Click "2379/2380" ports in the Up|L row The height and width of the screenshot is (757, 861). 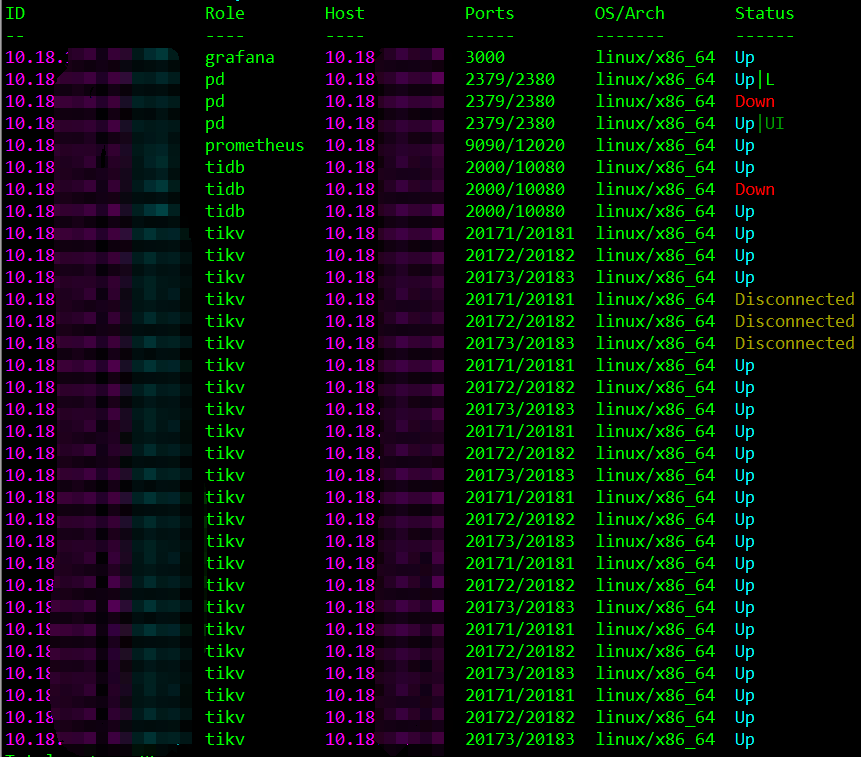pyautogui.click(x=510, y=80)
